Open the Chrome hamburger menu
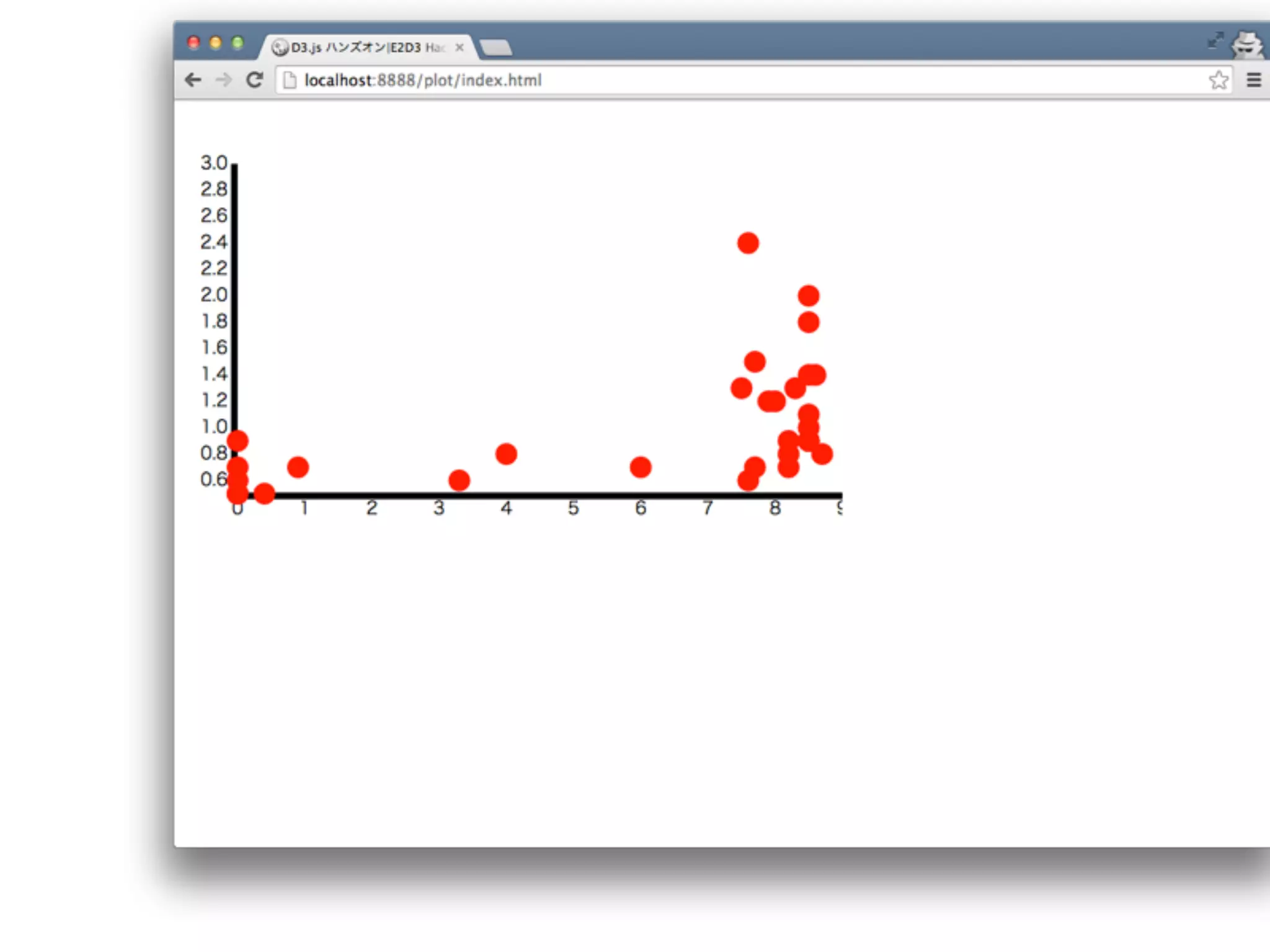1270x952 pixels. click(x=1253, y=80)
